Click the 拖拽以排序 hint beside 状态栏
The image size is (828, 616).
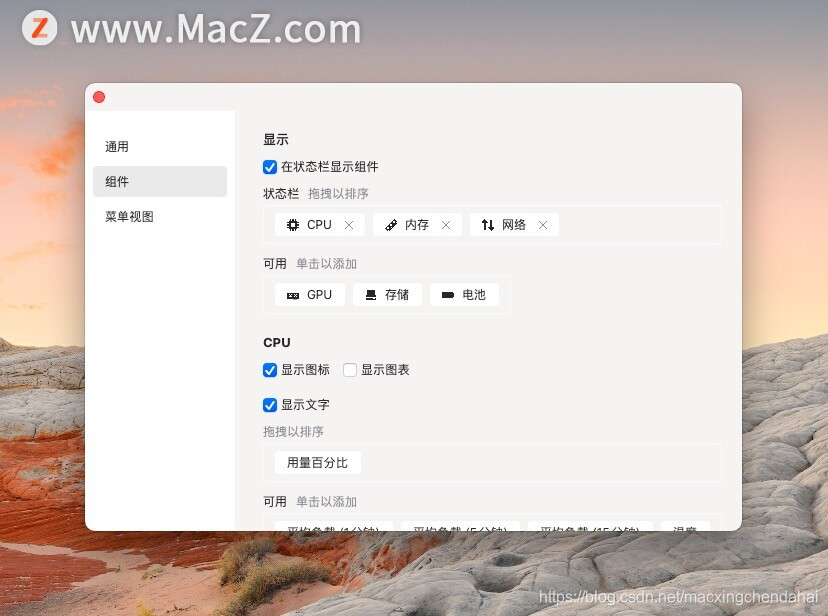(x=338, y=194)
